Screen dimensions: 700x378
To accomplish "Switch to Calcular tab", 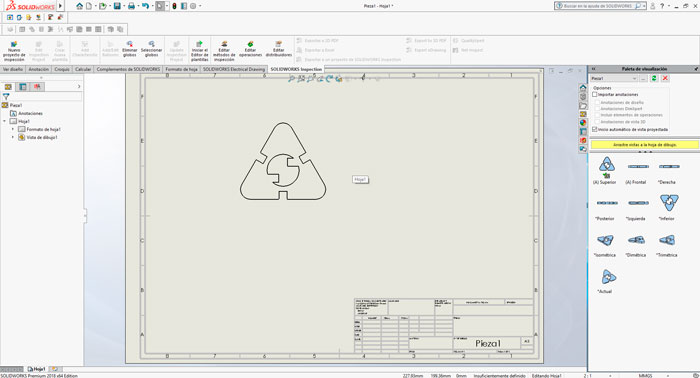I will coord(83,70).
